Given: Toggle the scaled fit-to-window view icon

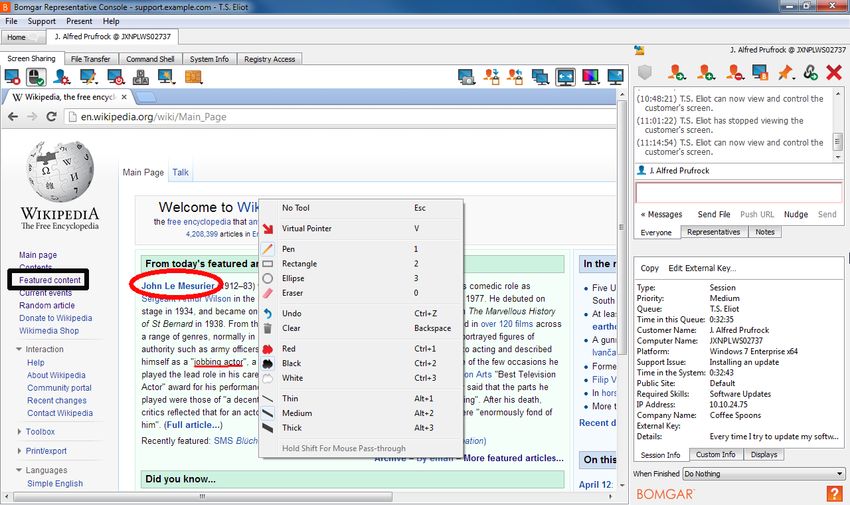Looking at the screenshot, I should pyautogui.click(x=565, y=77).
